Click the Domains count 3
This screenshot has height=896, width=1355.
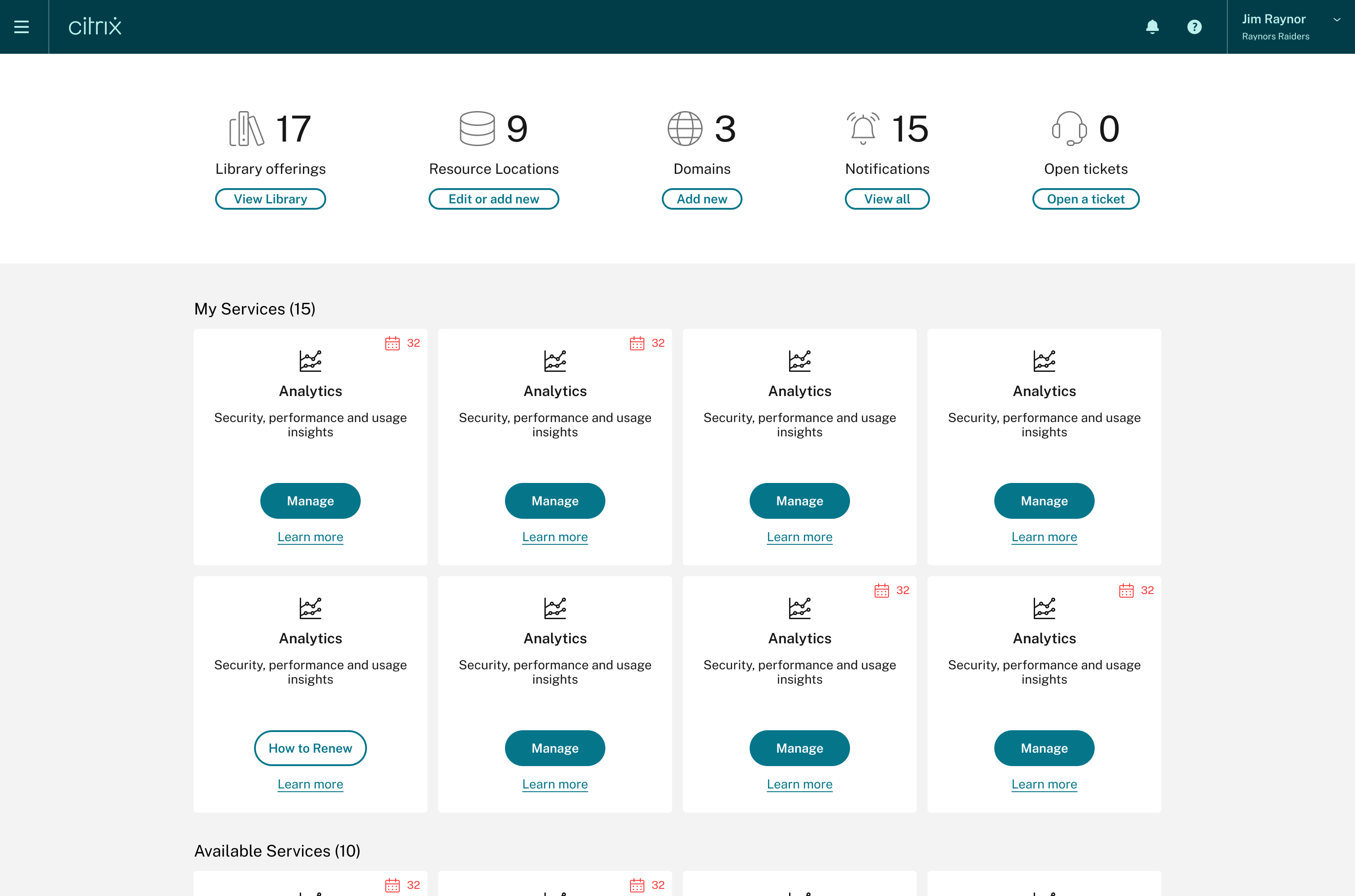[x=725, y=129]
